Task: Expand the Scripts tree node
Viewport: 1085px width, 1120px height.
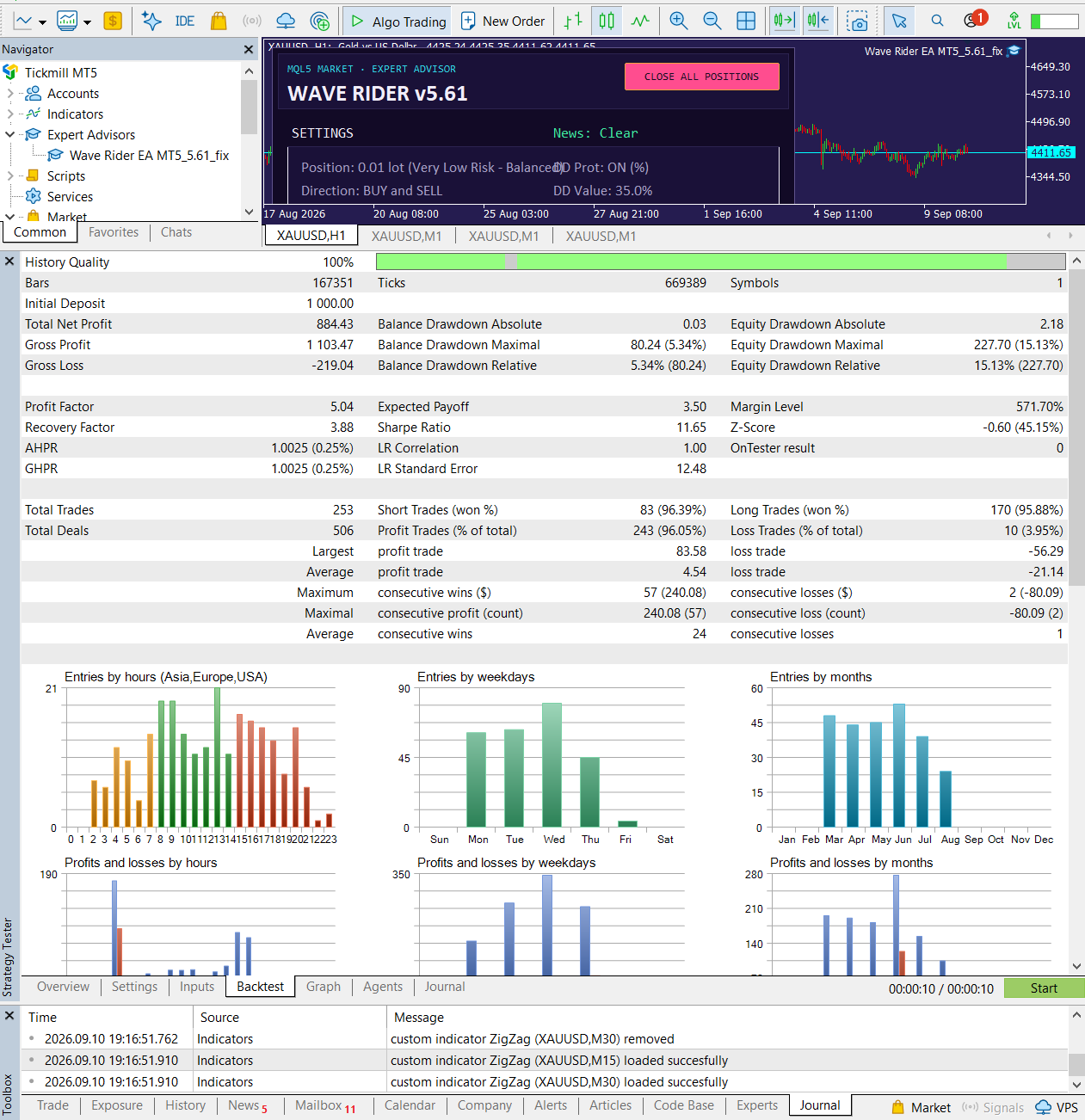Action: pos(10,175)
